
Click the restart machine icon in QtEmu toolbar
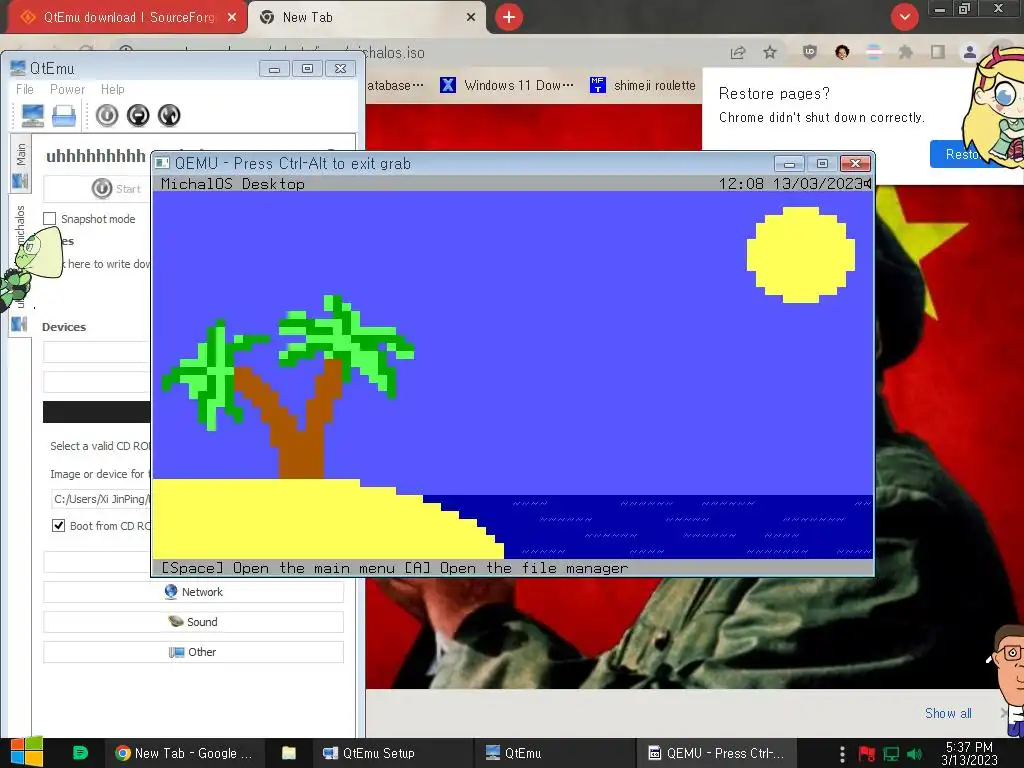168,116
